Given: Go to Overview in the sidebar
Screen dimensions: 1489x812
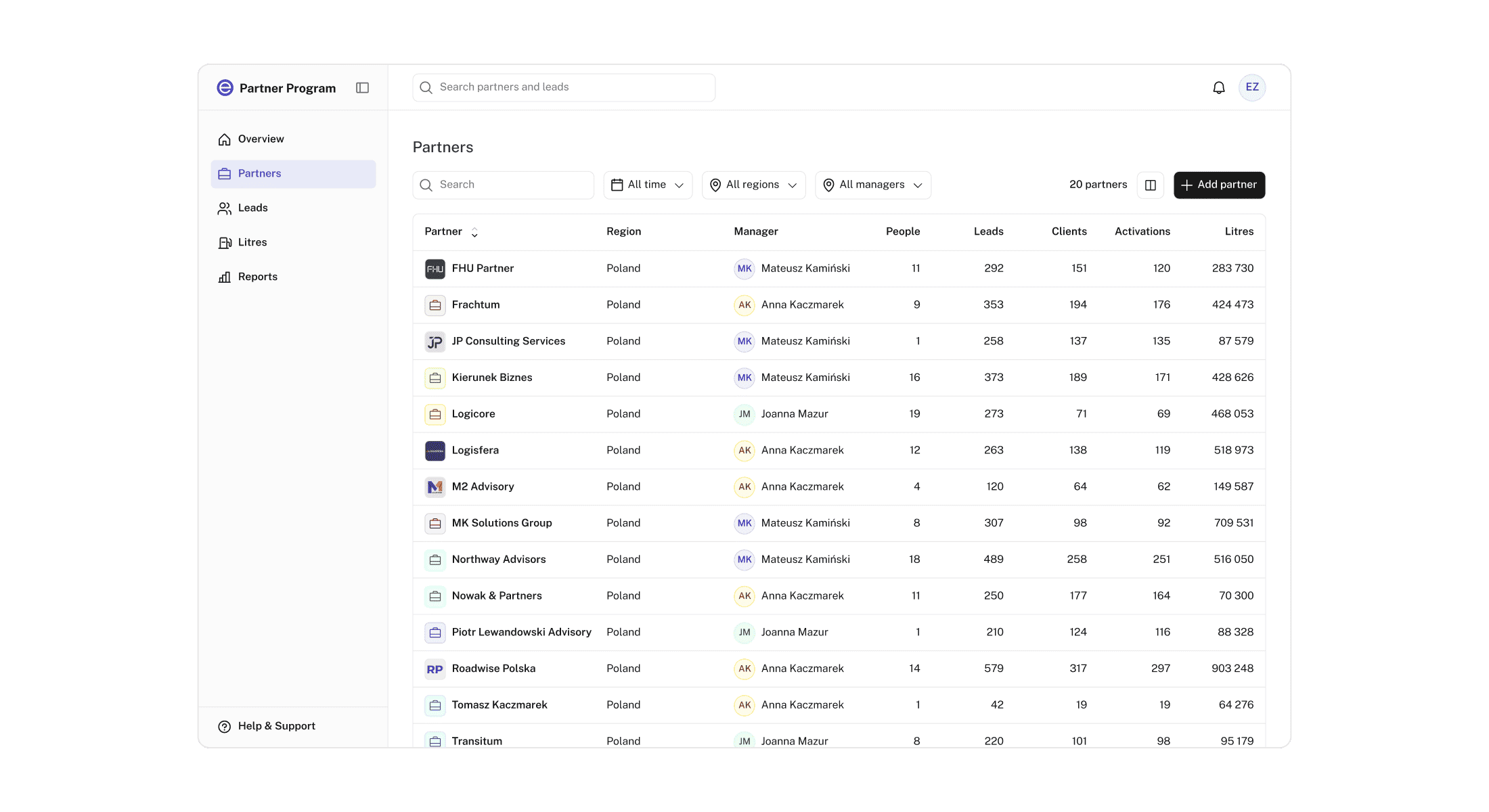Looking at the screenshot, I should pos(261,139).
